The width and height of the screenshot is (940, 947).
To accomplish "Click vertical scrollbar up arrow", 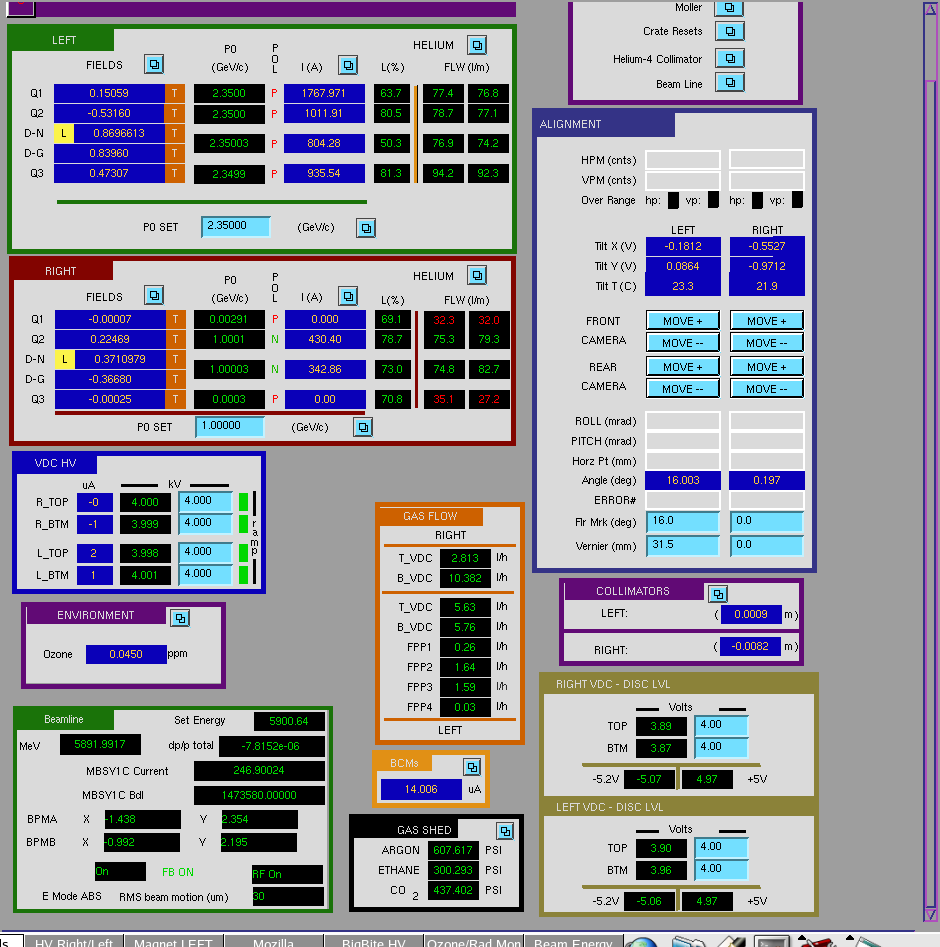I will coord(930,9).
